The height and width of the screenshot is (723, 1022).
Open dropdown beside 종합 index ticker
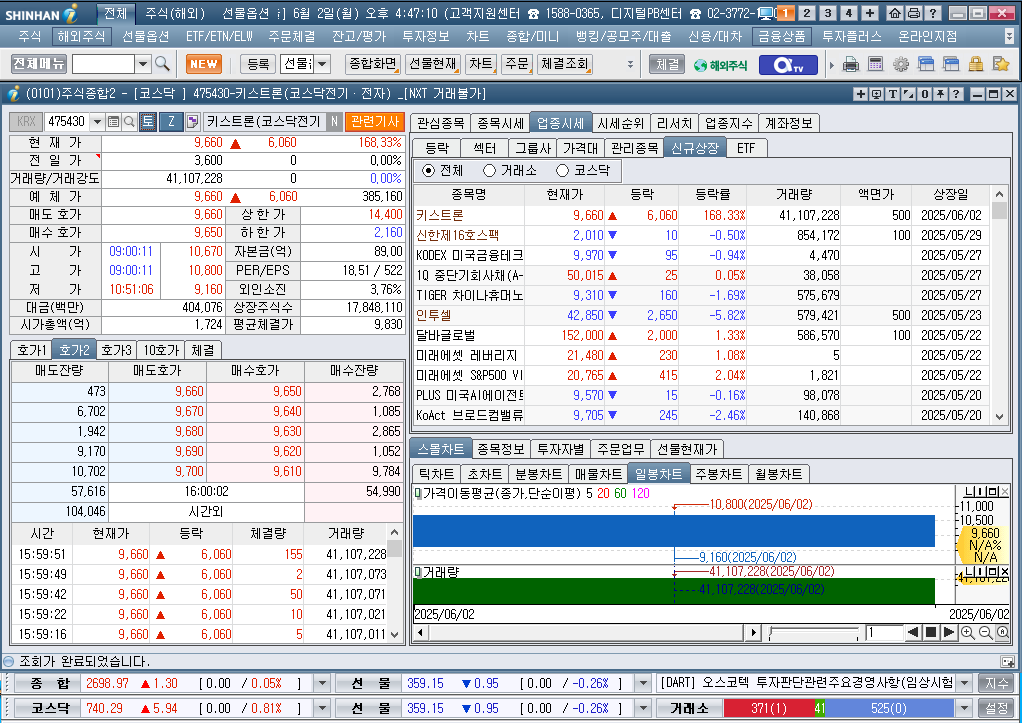click(322, 683)
